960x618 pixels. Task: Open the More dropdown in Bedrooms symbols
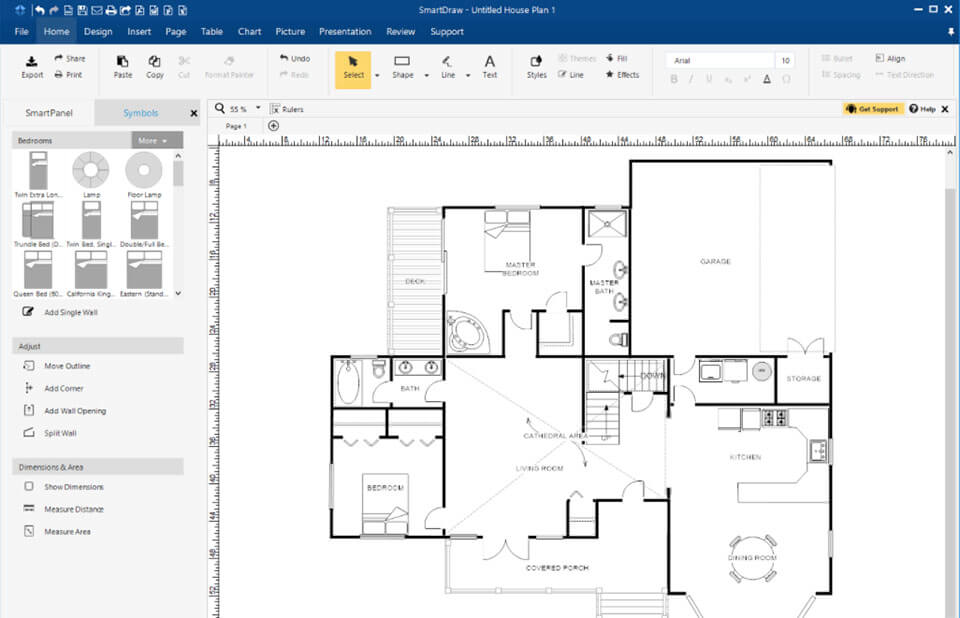tap(152, 140)
